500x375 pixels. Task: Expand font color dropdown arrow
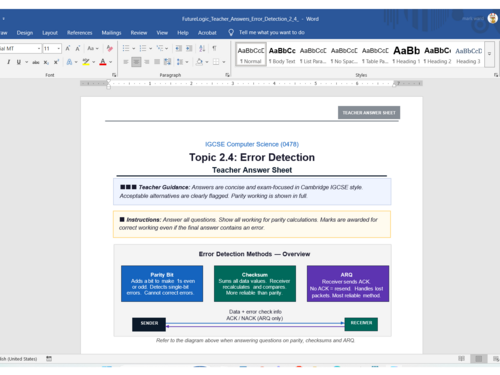[111, 62]
